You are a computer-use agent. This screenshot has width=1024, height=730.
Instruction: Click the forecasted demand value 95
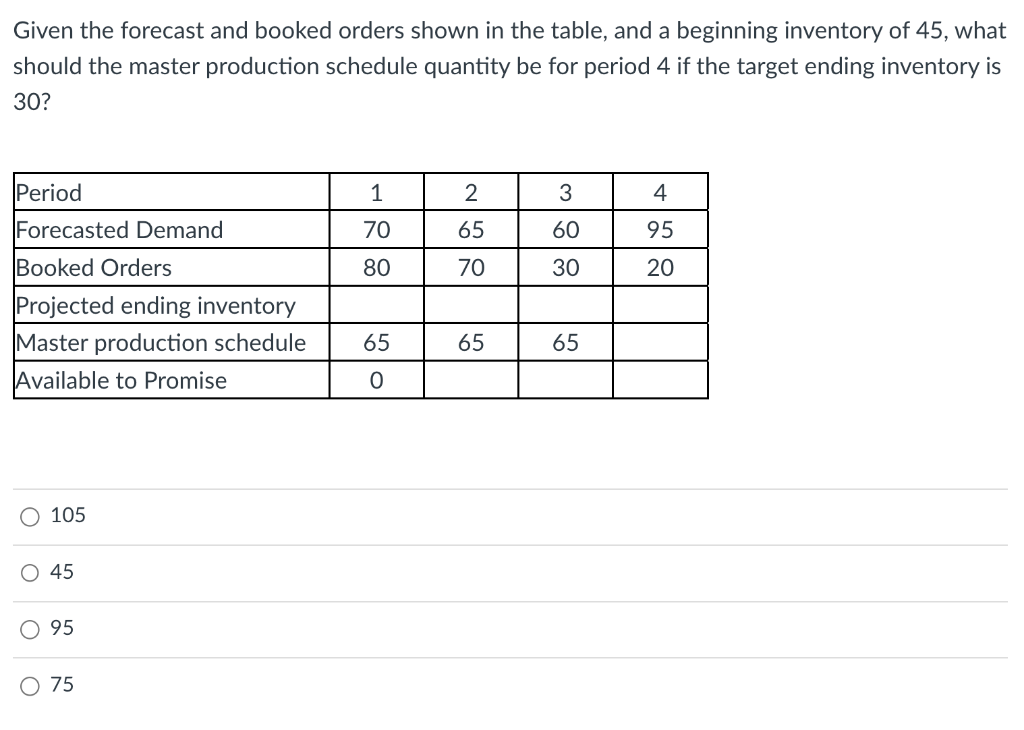[660, 229]
